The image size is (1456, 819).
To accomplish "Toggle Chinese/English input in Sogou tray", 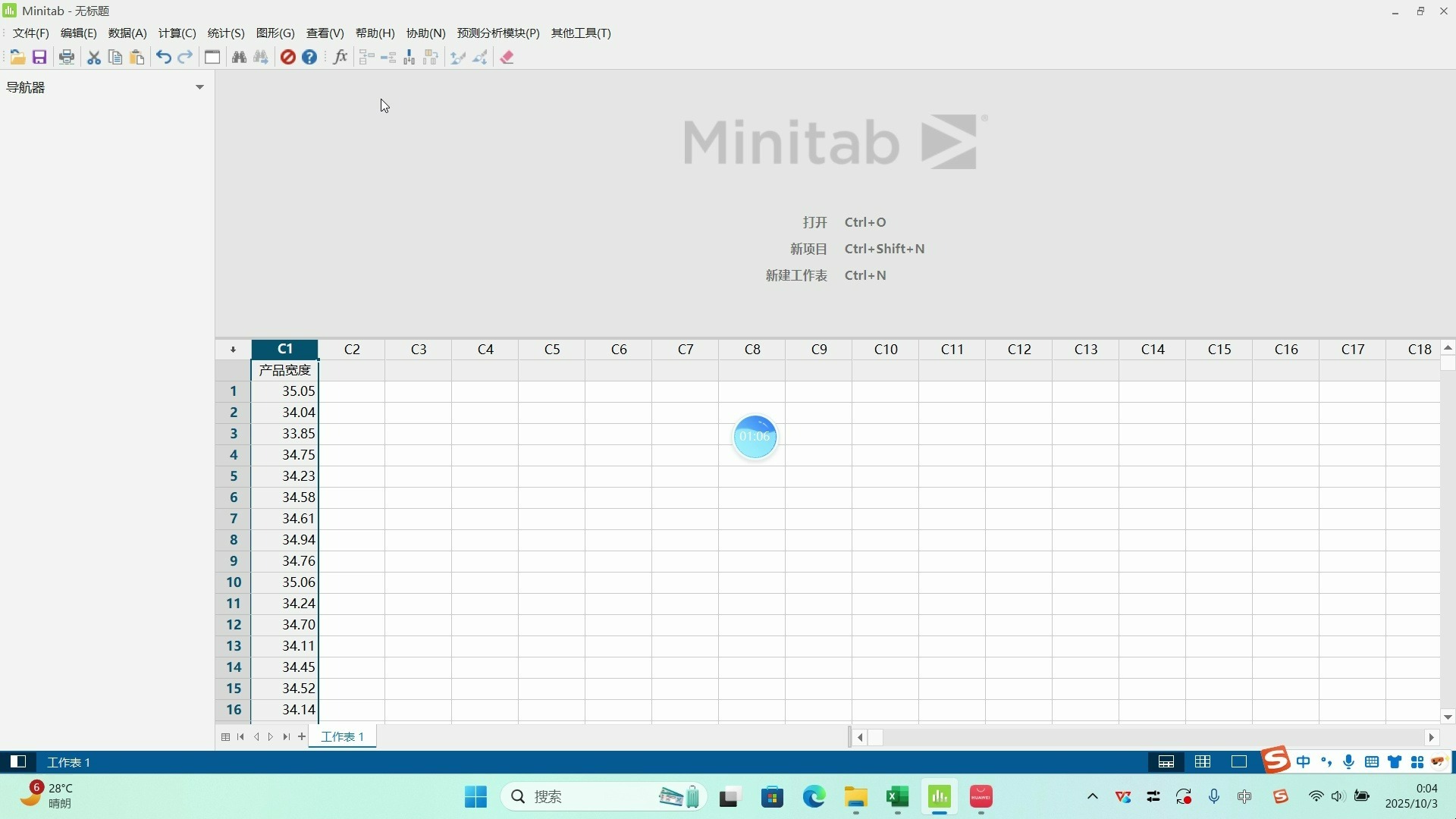I will pos(1304,761).
